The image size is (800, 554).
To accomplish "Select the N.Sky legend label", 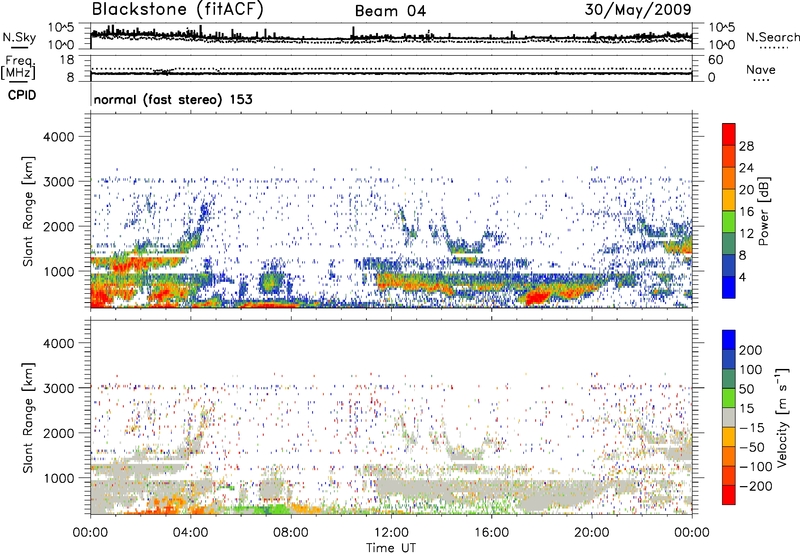I will tap(19, 37).
